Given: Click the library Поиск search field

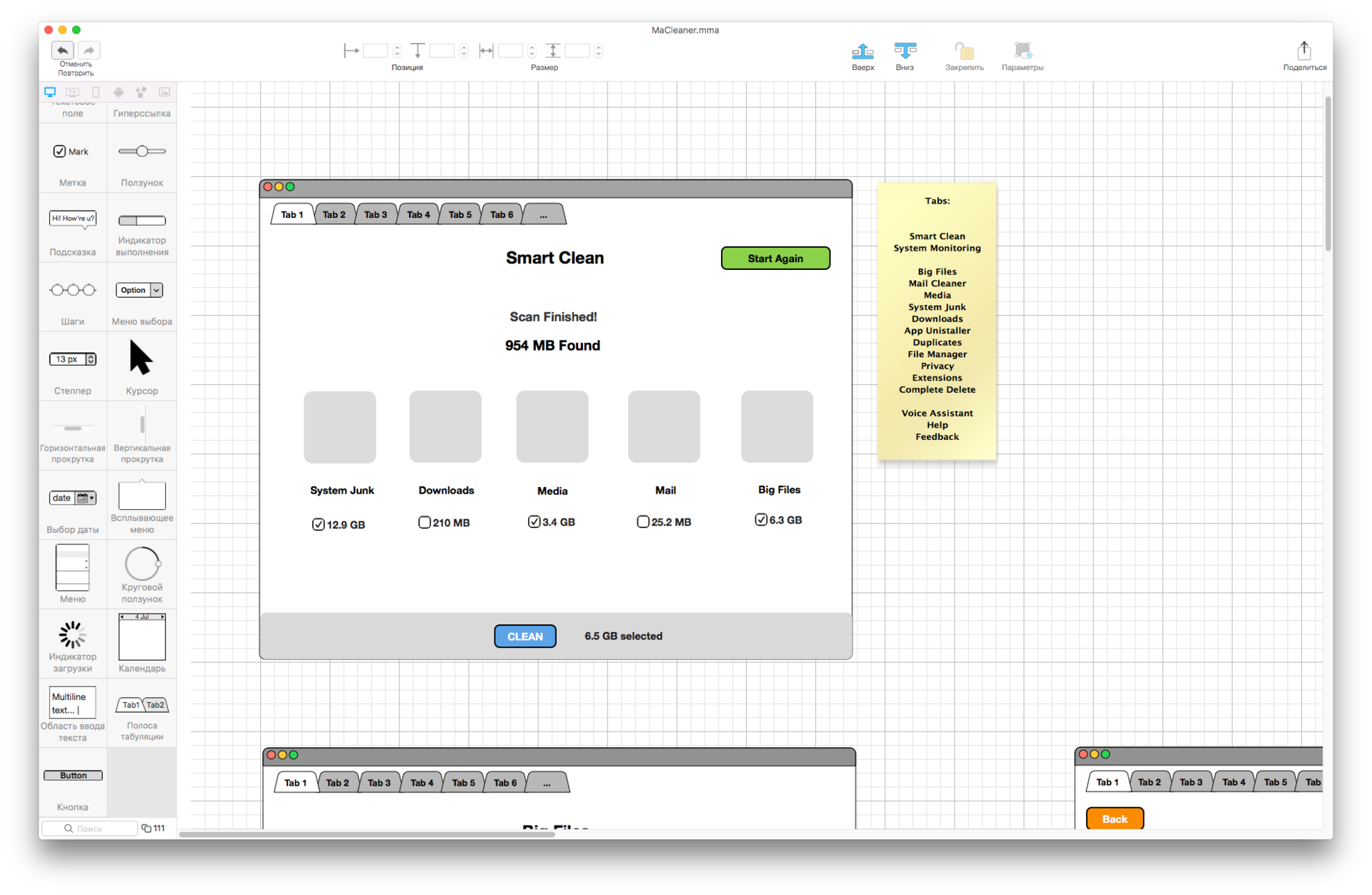Looking at the screenshot, I should 90,828.
